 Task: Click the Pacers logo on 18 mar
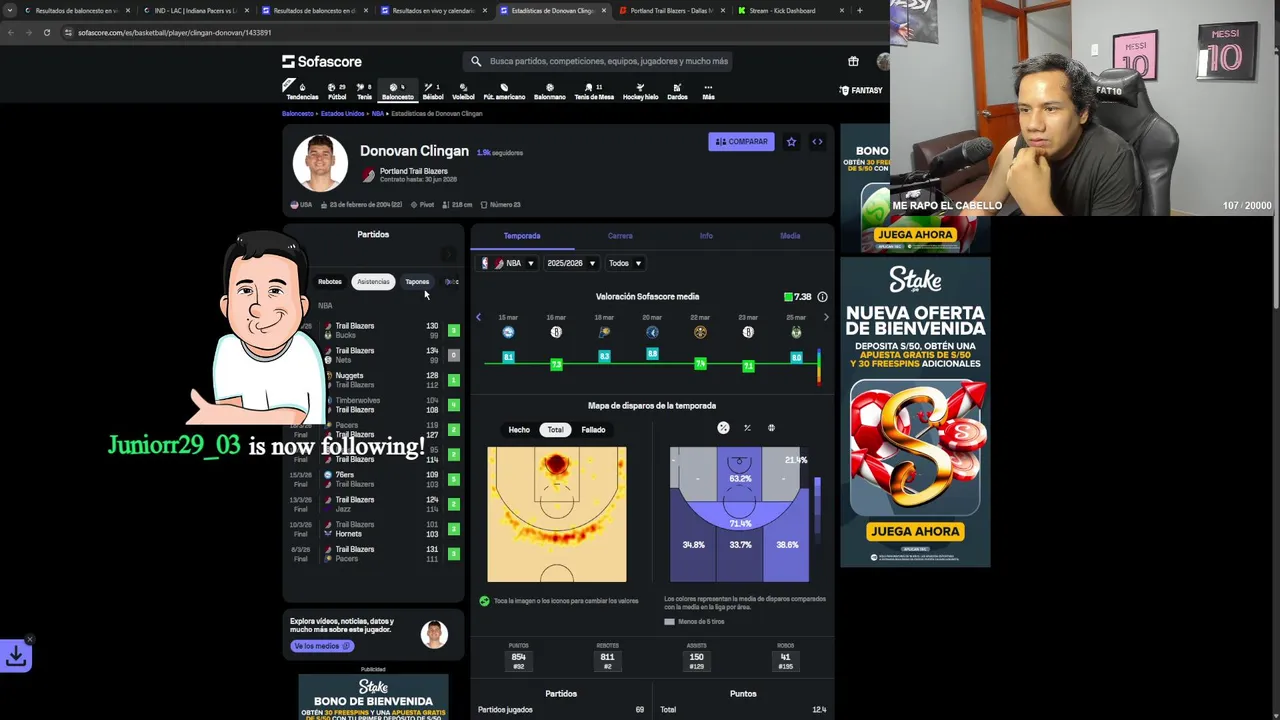604,332
